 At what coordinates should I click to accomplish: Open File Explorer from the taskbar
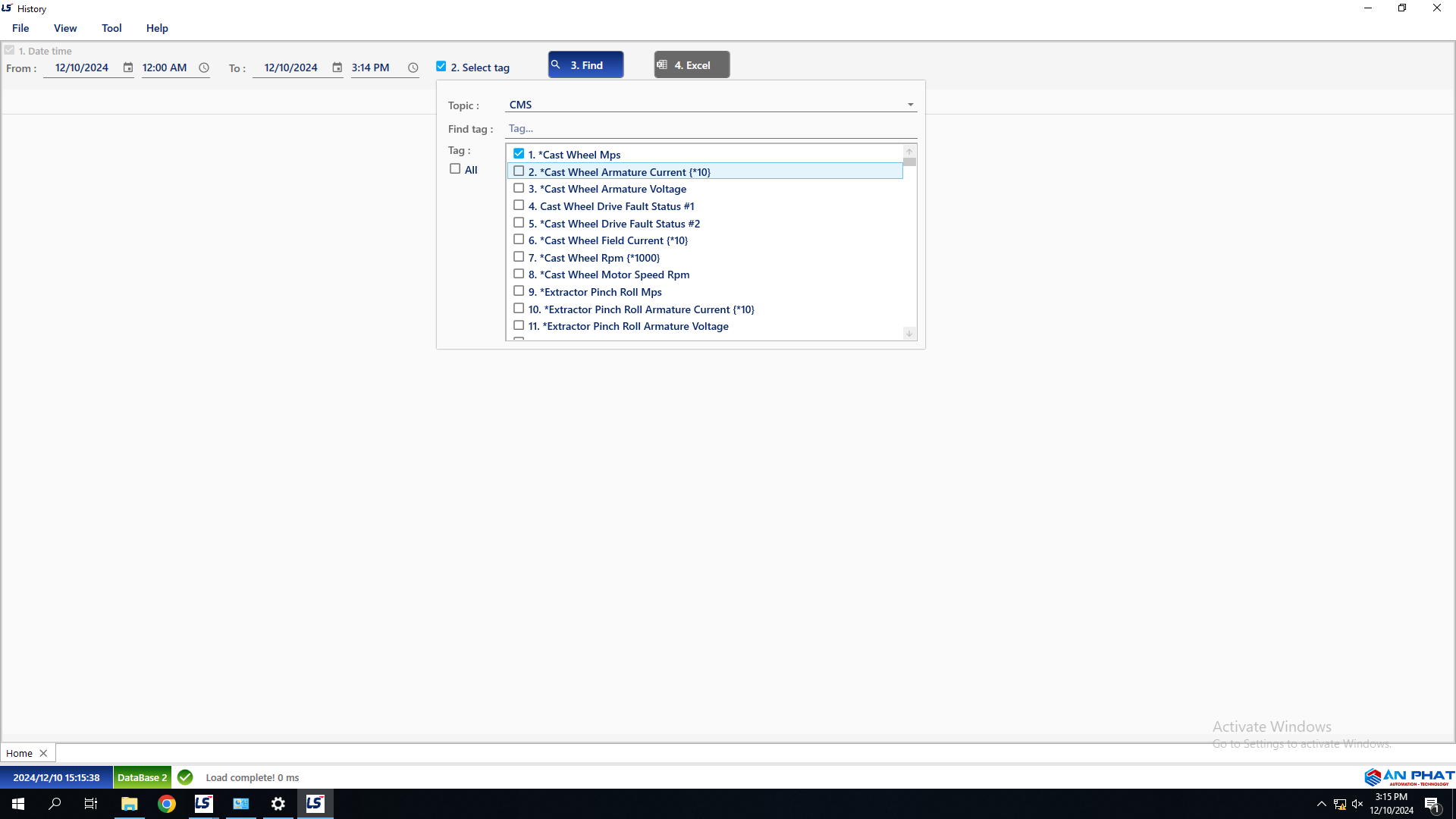tap(130, 804)
